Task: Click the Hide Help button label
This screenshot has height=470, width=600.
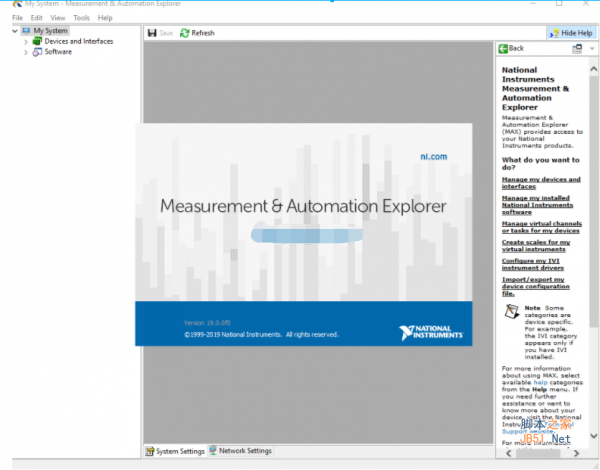Action: click(577, 33)
